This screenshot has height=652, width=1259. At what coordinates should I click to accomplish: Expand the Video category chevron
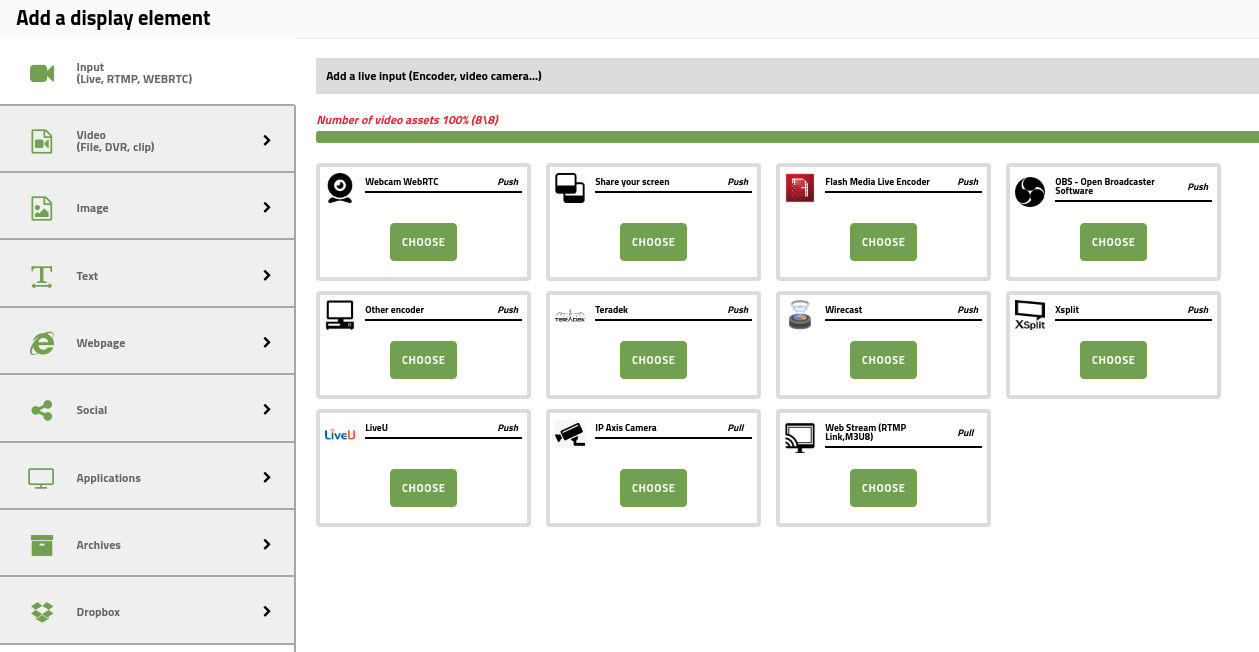267,140
